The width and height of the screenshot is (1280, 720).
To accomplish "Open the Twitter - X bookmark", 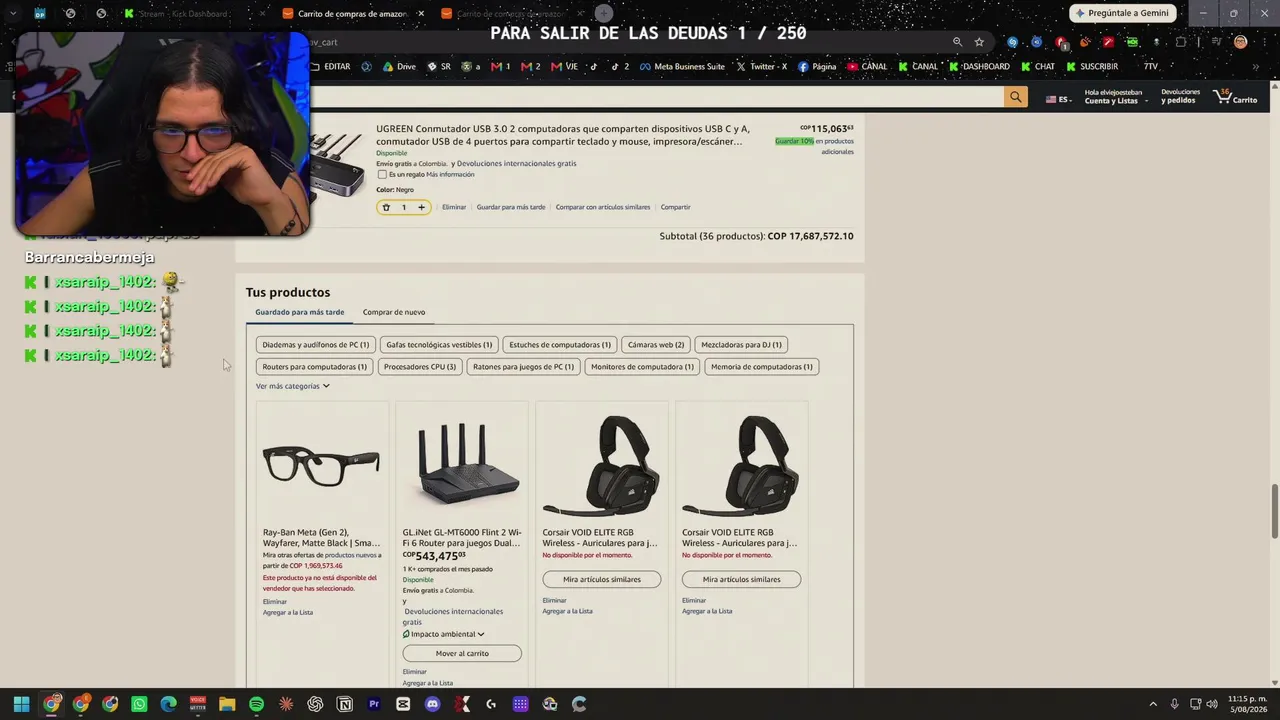I will 761,67.
